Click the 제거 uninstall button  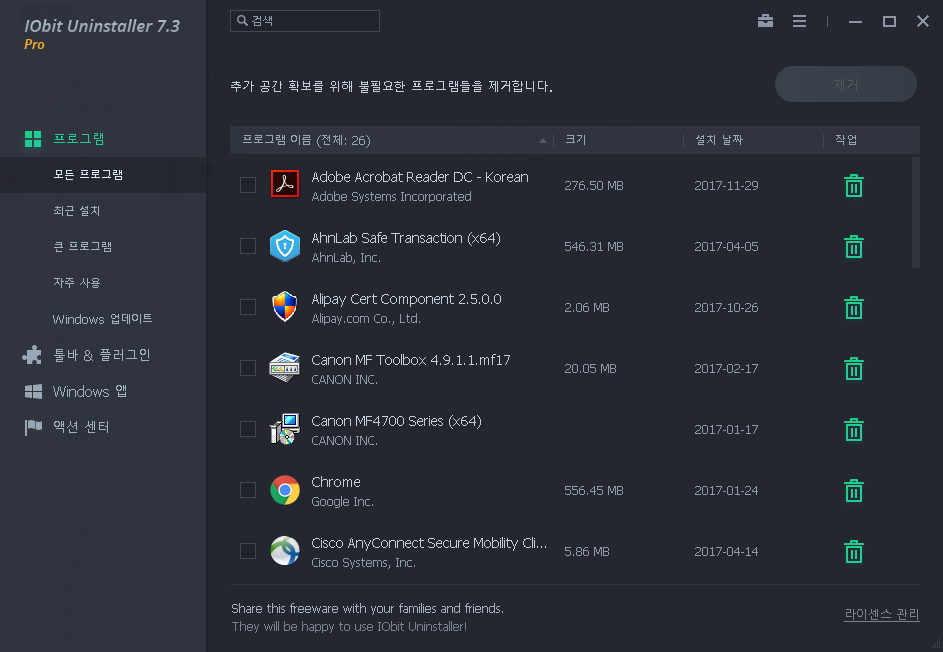click(846, 84)
